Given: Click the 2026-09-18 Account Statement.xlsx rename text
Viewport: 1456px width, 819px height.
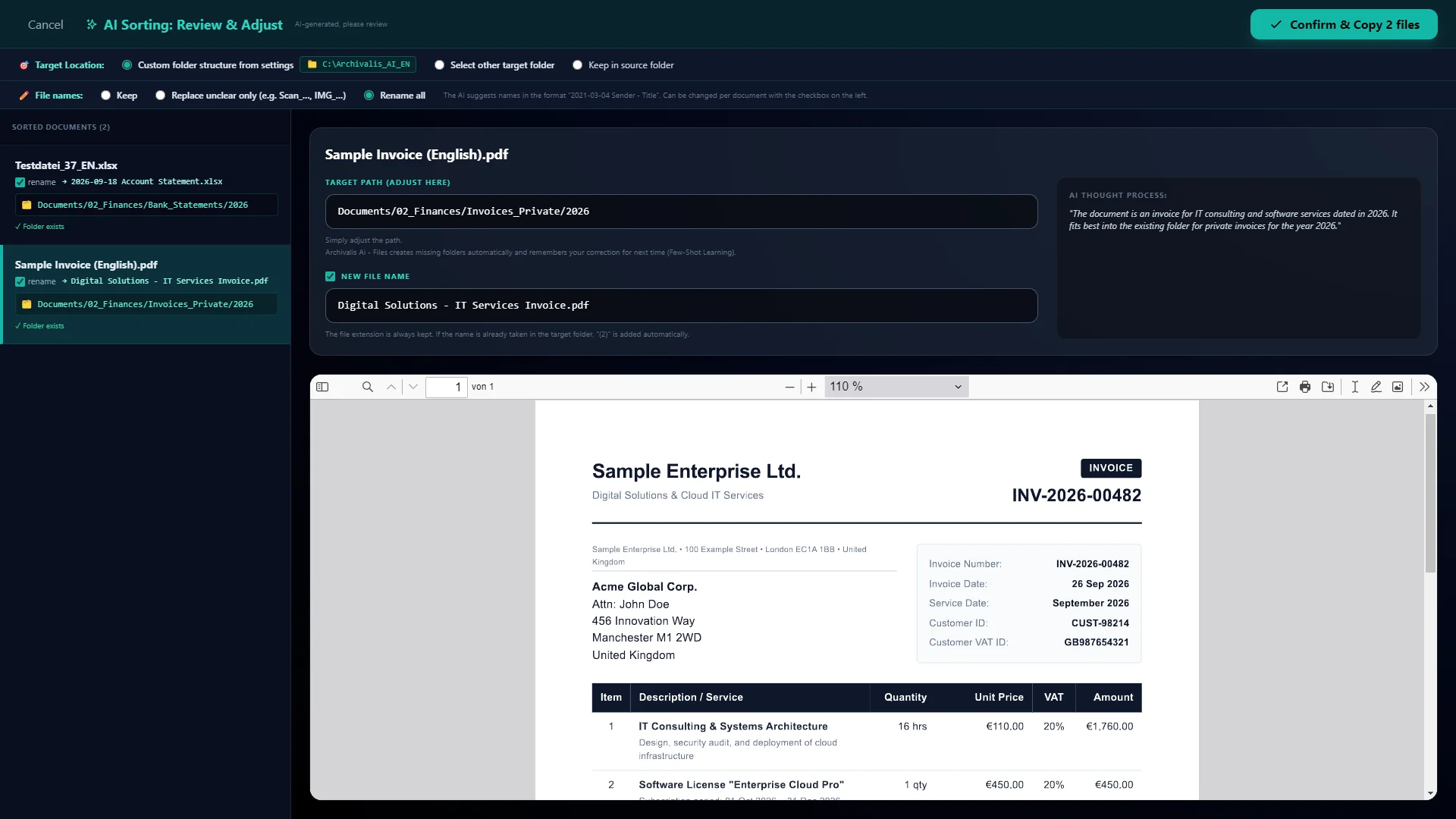Looking at the screenshot, I should coord(146,182).
